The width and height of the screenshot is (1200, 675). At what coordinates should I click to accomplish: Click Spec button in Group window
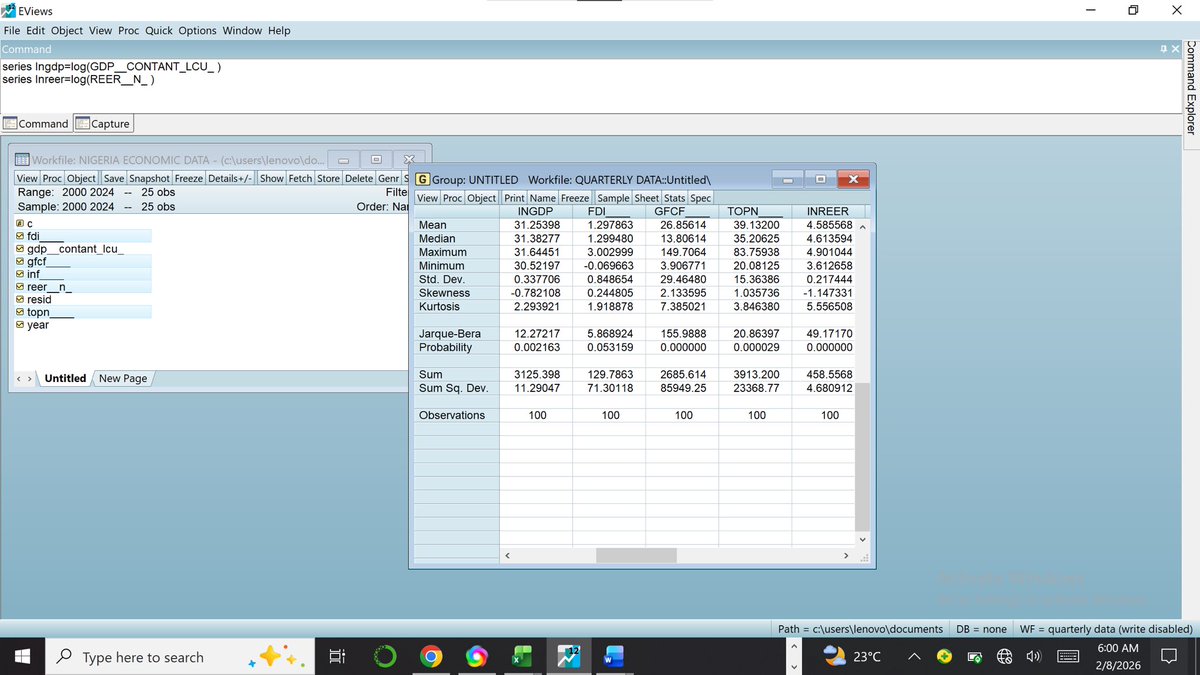click(x=700, y=197)
